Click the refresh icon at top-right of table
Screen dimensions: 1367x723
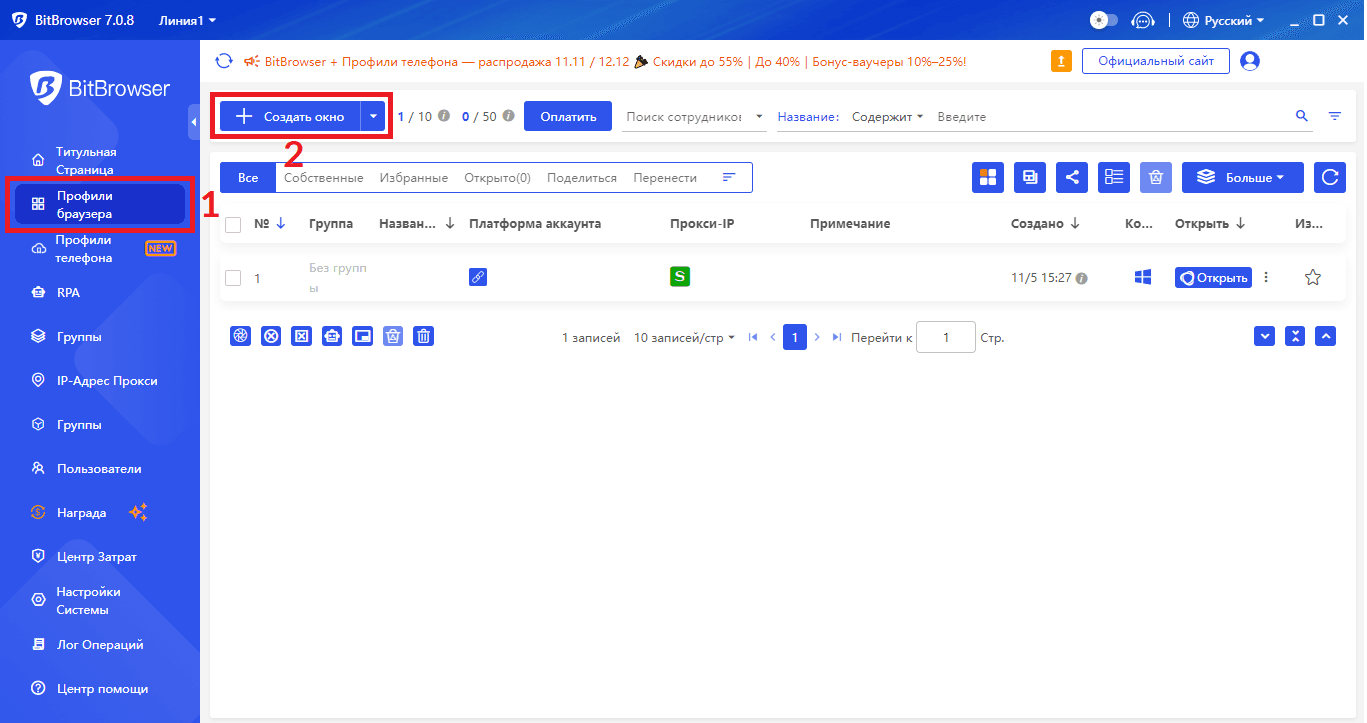point(1329,177)
